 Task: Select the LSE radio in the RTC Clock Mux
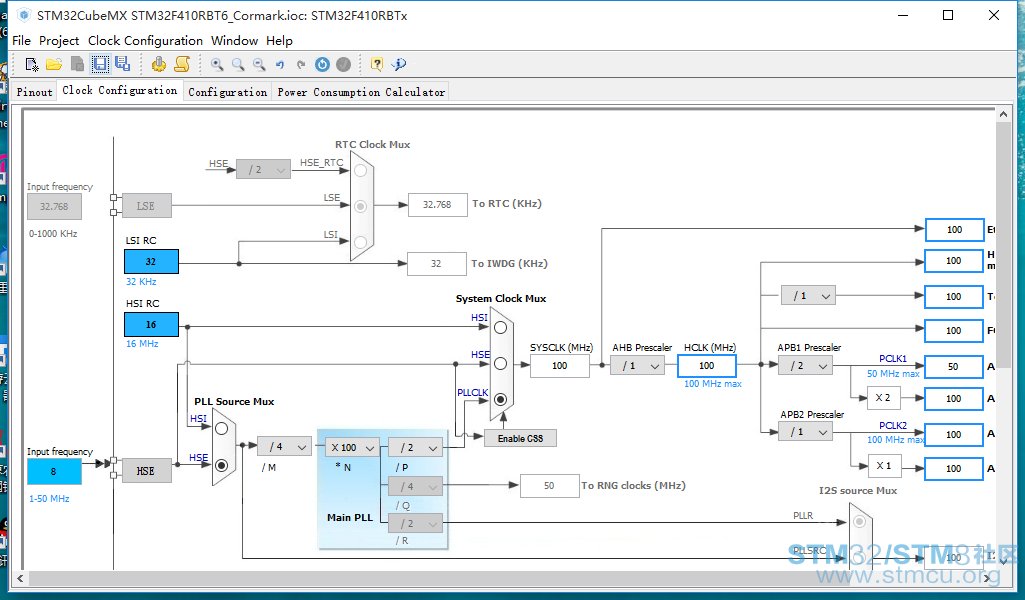(x=360, y=207)
